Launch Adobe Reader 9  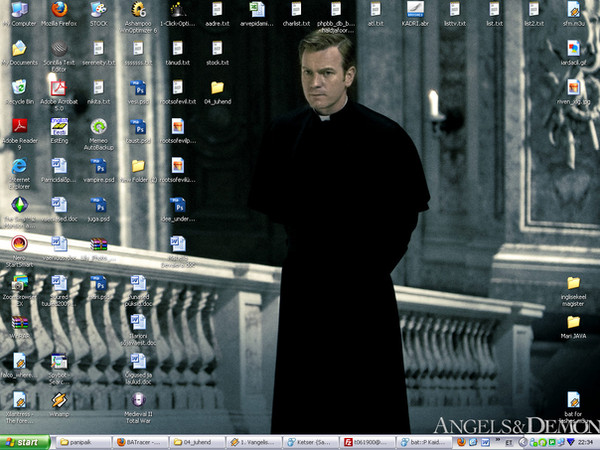(x=20, y=126)
